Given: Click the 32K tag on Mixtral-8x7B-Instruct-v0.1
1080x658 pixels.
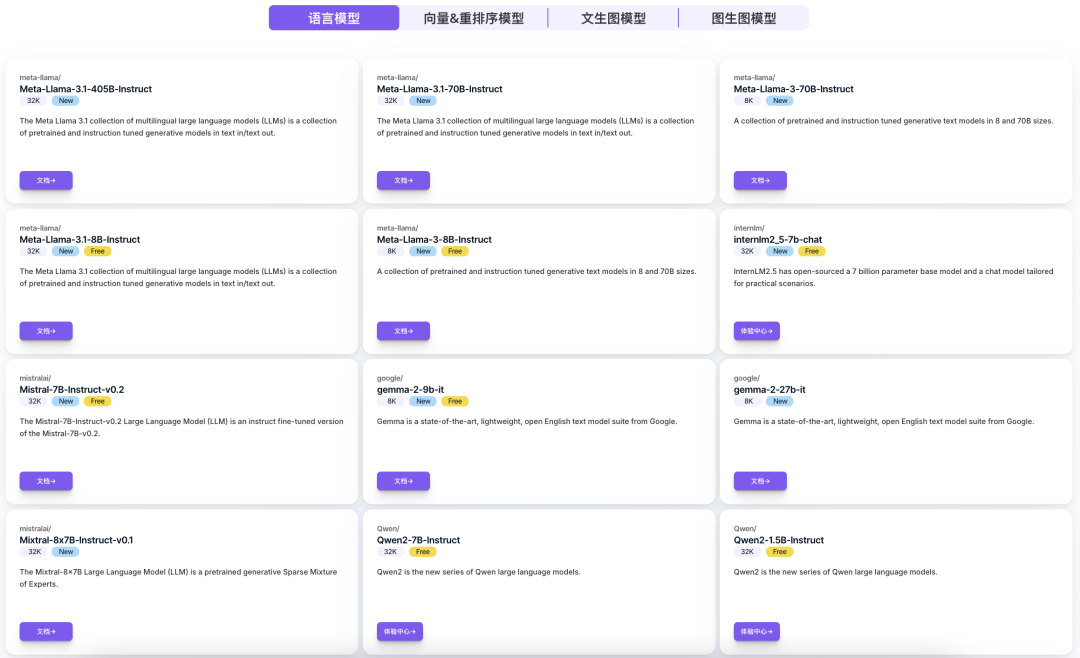Looking at the screenshot, I should pyautogui.click(x=34, y=552).
